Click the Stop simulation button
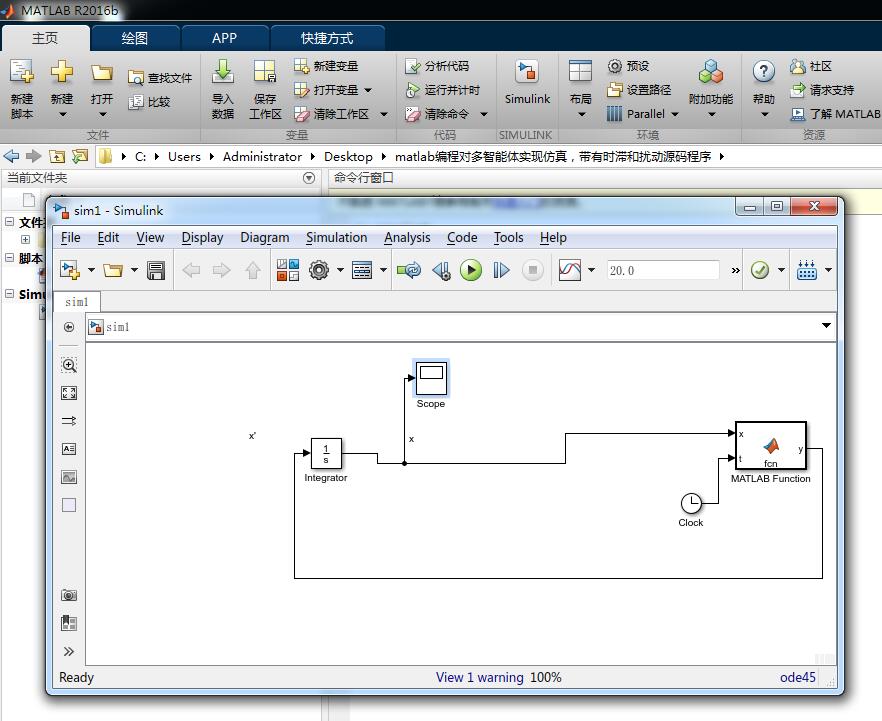Viewport: 882px width, 721px height. click(532, 271)
